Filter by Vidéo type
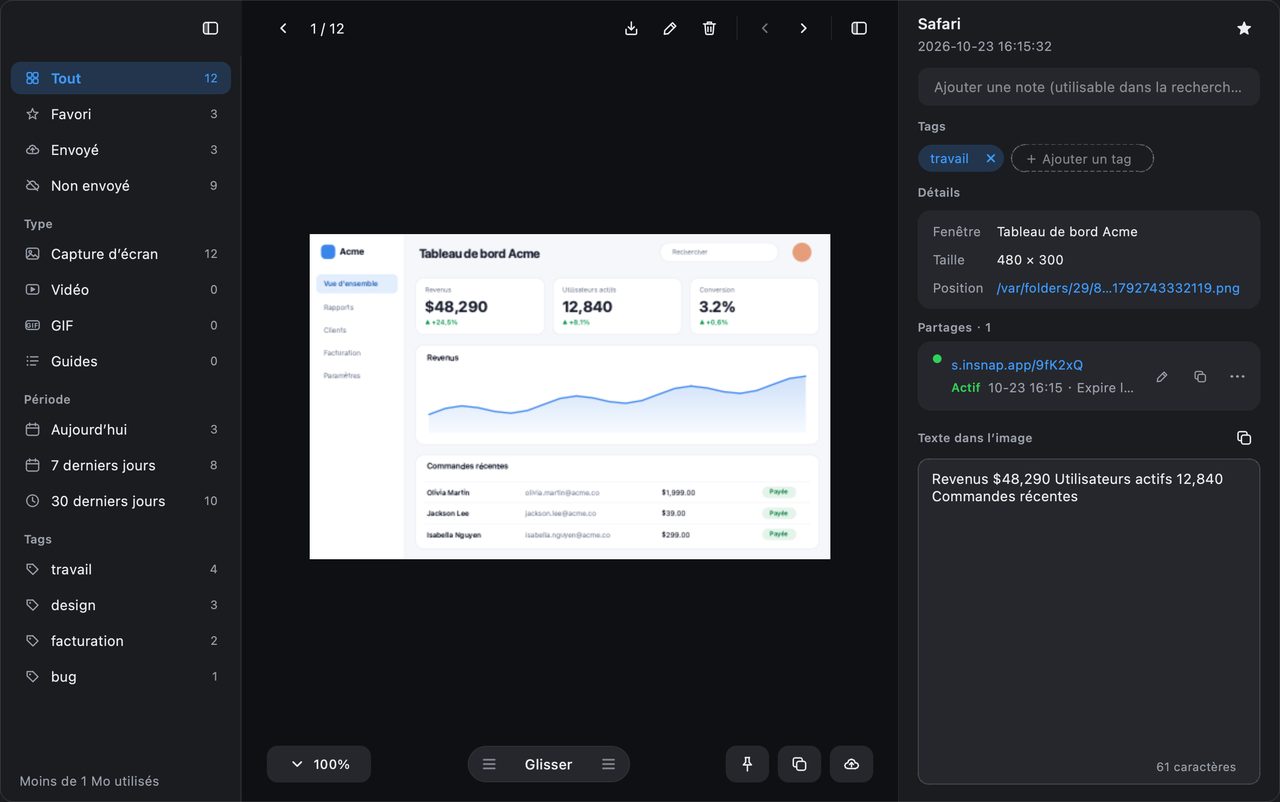This screenshot has width=1280, height=802. click(121, 290)
